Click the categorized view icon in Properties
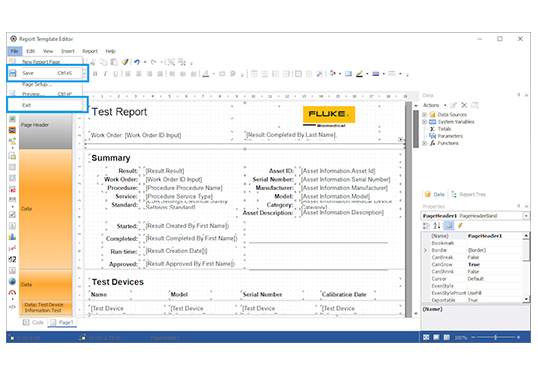This screenshot has width=538, height=374. point(426,225)
